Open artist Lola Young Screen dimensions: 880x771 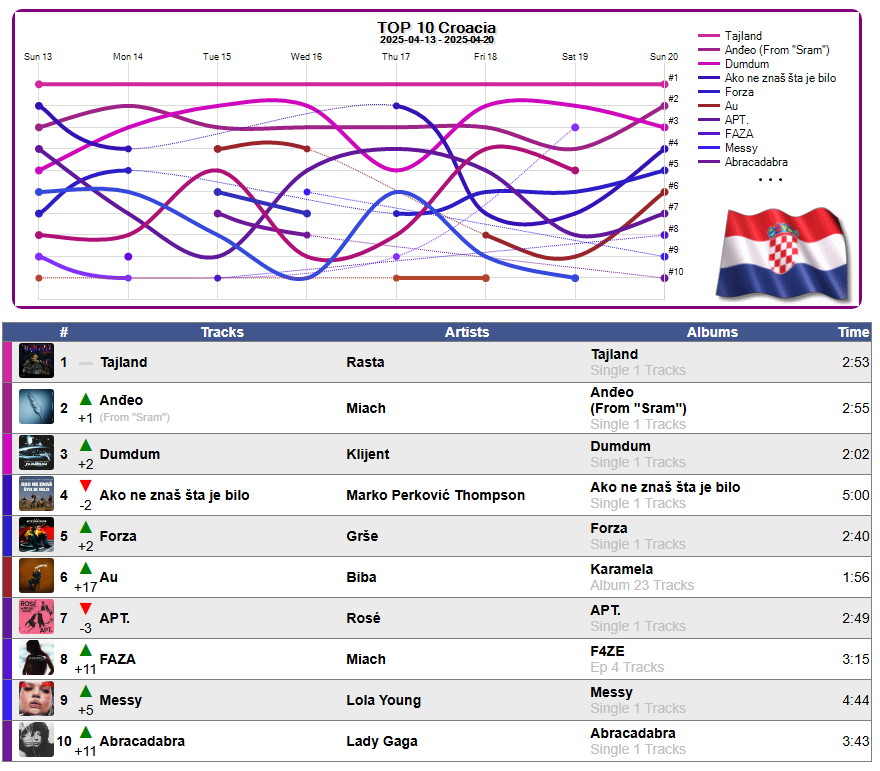[x=383, y=700]
